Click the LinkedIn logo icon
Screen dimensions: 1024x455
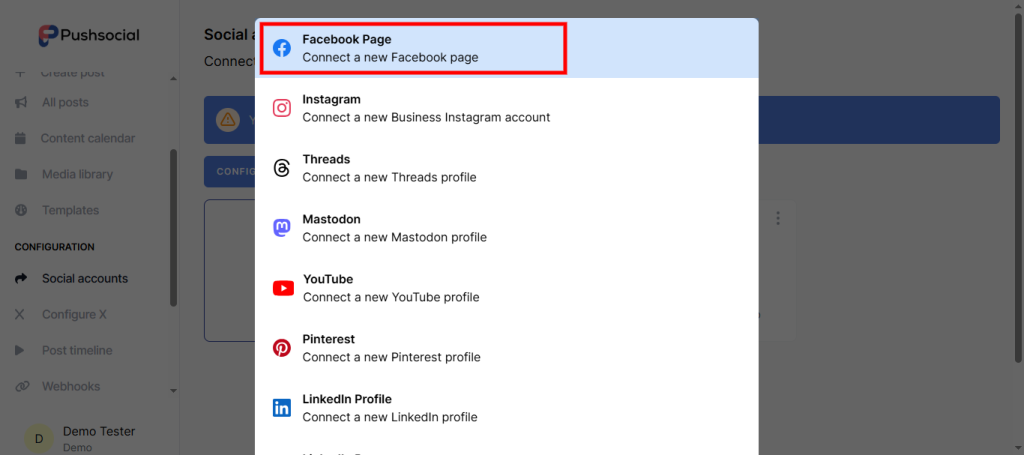[x=281, y=408]
